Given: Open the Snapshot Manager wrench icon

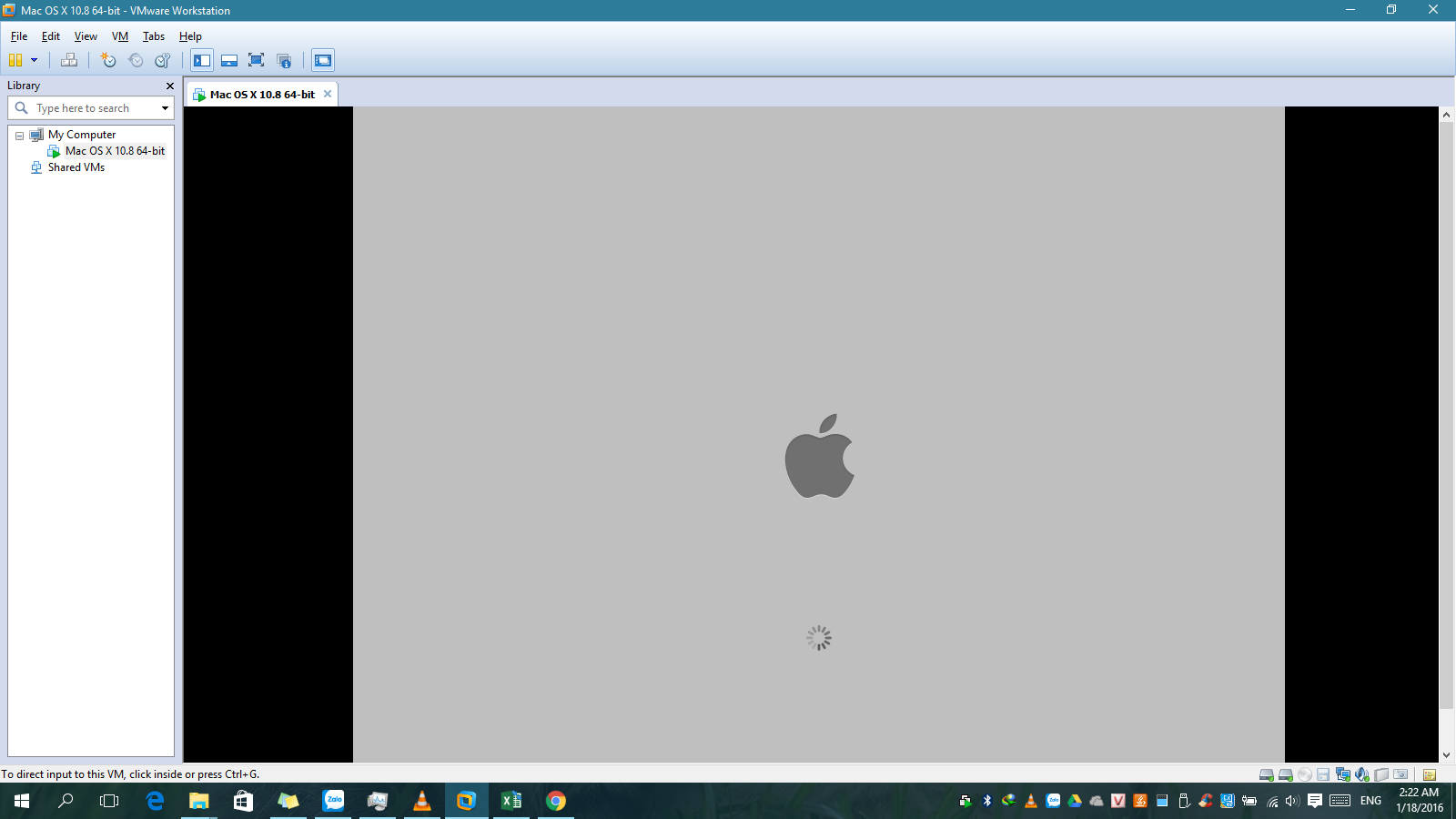Looking at the screenshot, I should click(x=163, y=60).
